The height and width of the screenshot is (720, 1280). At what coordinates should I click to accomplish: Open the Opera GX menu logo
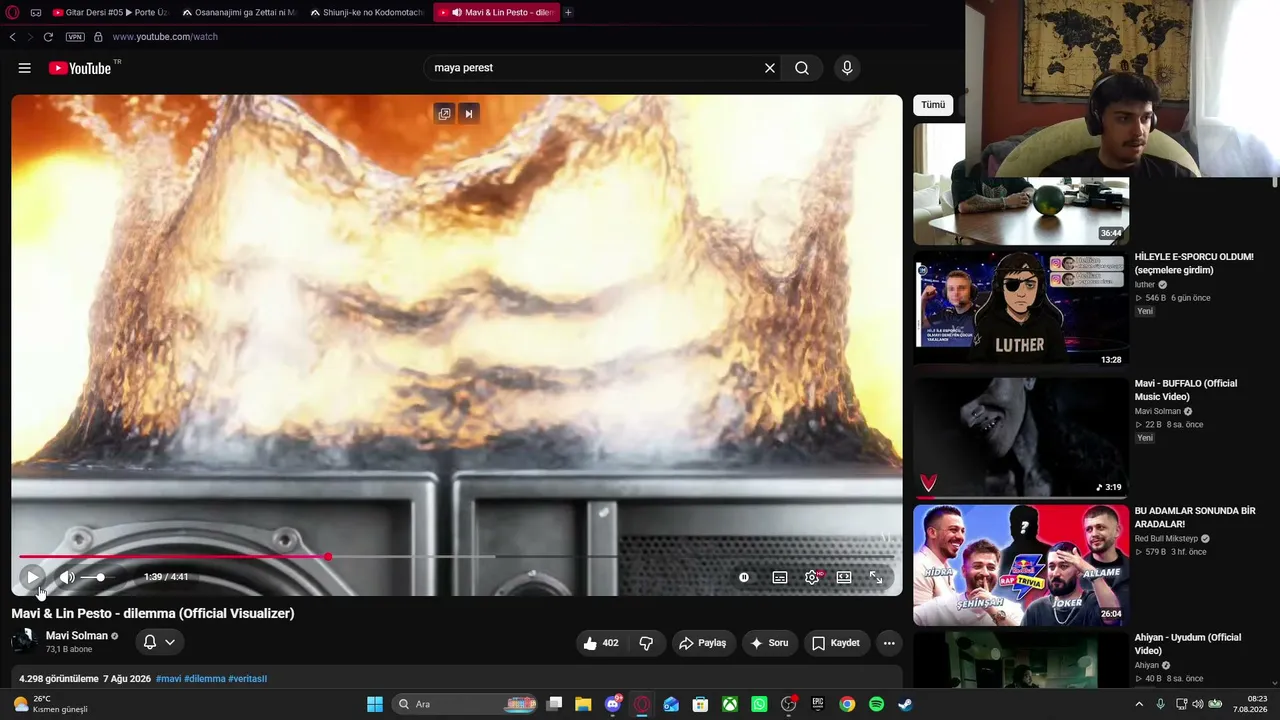(x=12, y=12)
